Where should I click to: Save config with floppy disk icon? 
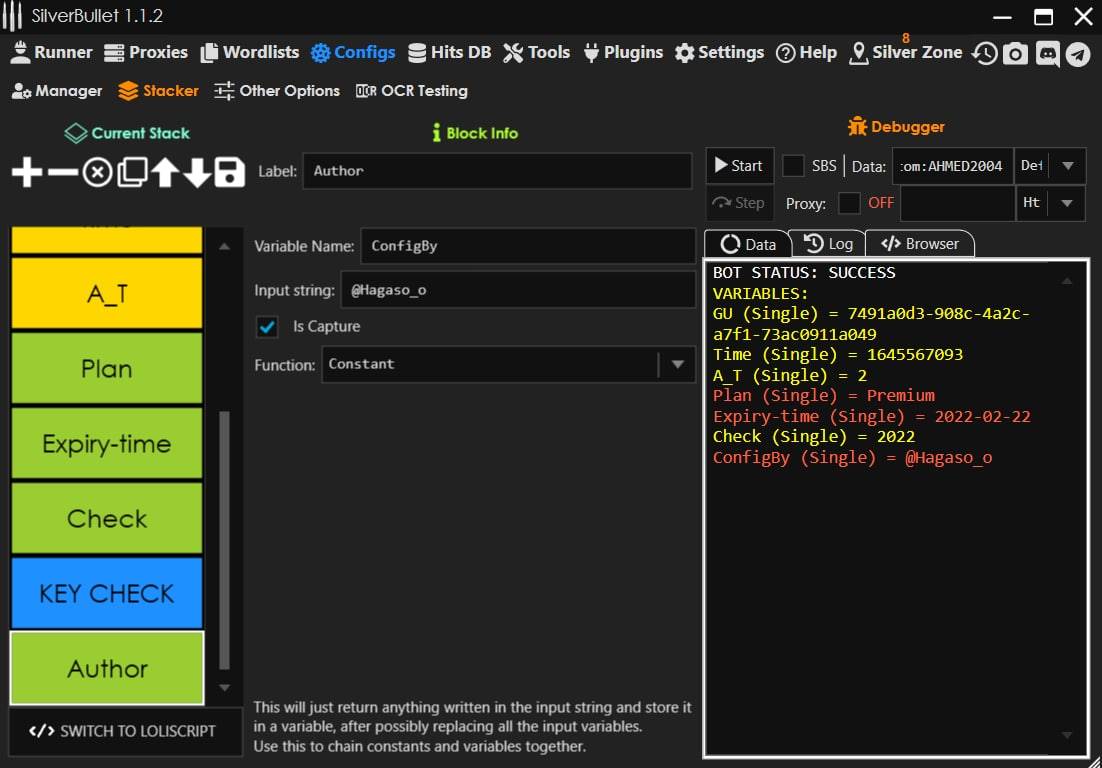point(230,173)
